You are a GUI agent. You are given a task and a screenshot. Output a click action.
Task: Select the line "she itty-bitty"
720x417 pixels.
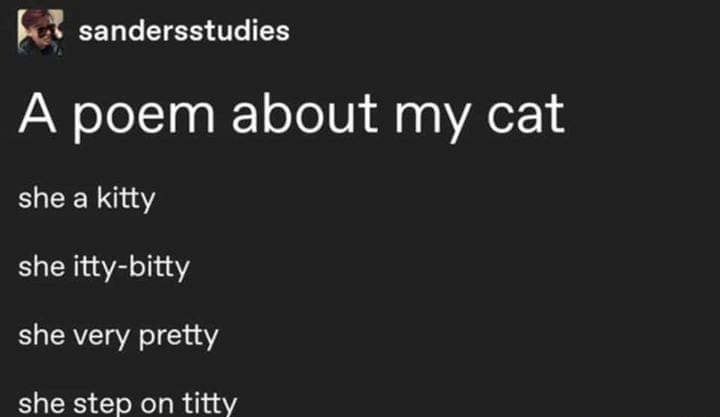point(104,267)
